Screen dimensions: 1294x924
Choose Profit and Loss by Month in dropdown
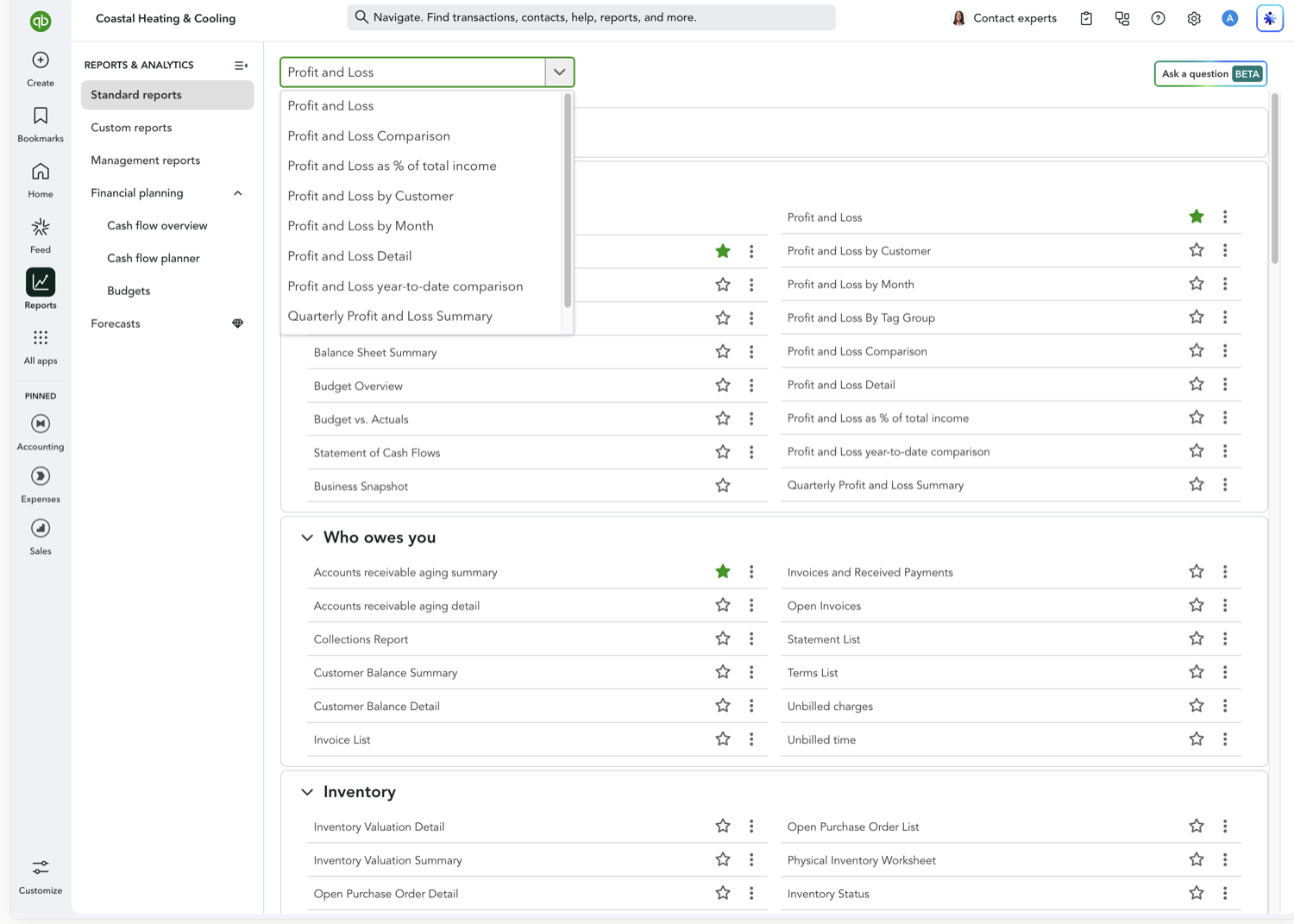coord(361,226)
